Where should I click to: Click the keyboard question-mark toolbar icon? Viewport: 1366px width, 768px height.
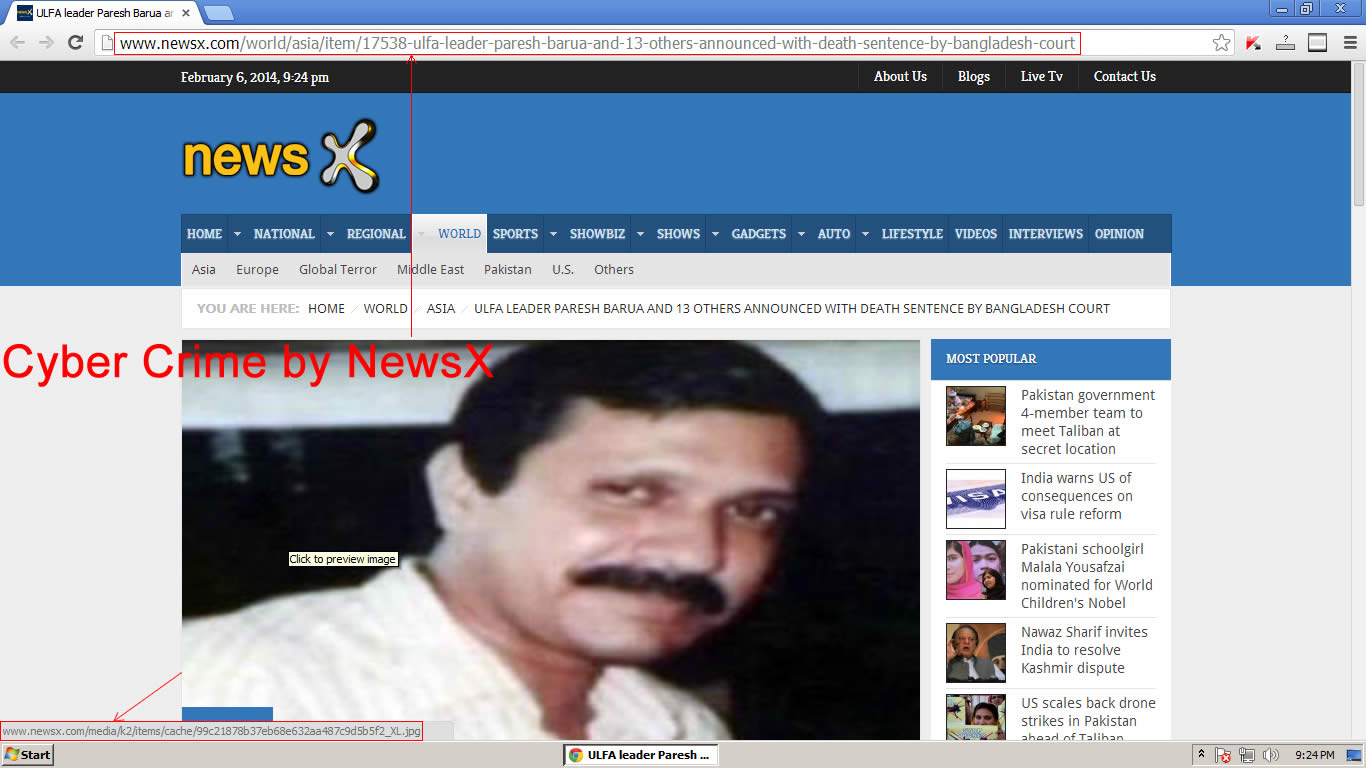1285,43
